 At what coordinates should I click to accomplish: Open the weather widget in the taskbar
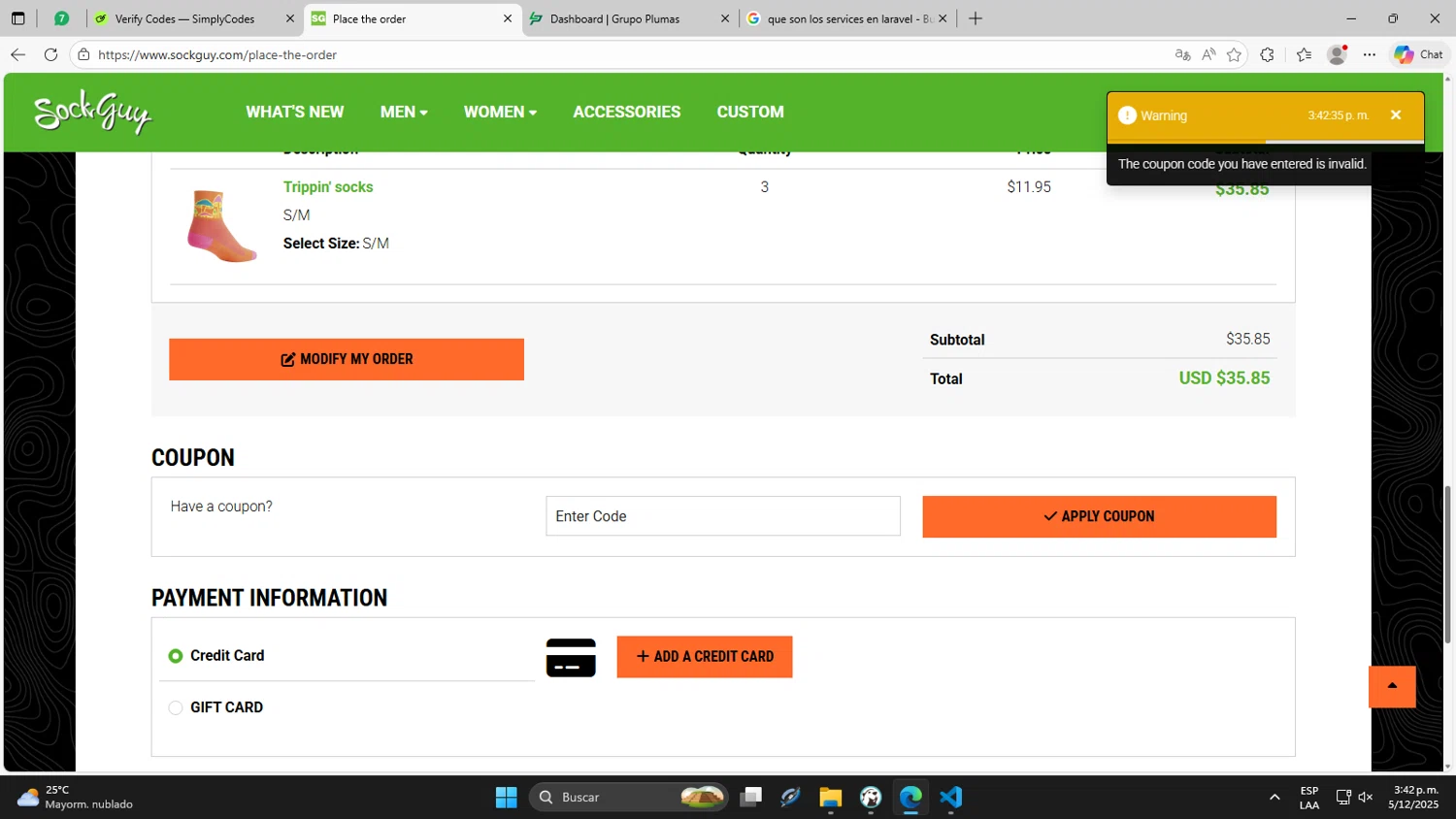click(75, 798)
